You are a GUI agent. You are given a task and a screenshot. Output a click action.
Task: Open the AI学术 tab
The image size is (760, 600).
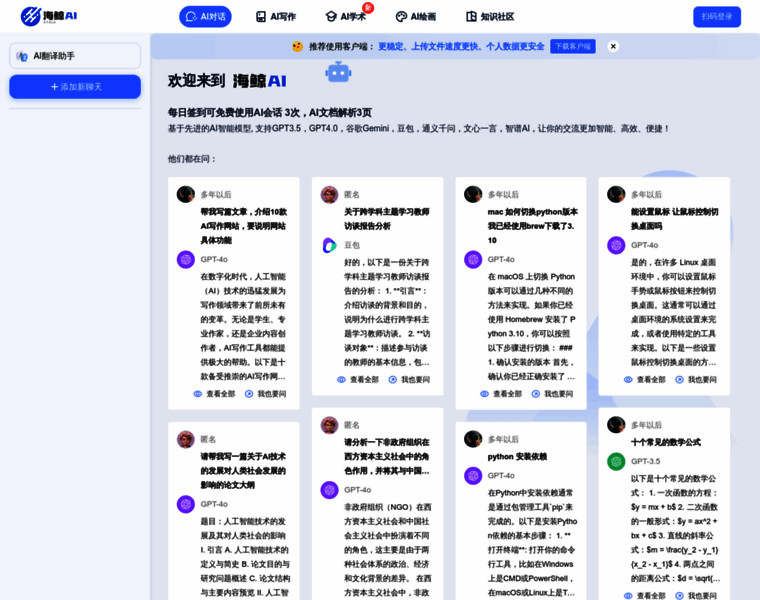346,17
